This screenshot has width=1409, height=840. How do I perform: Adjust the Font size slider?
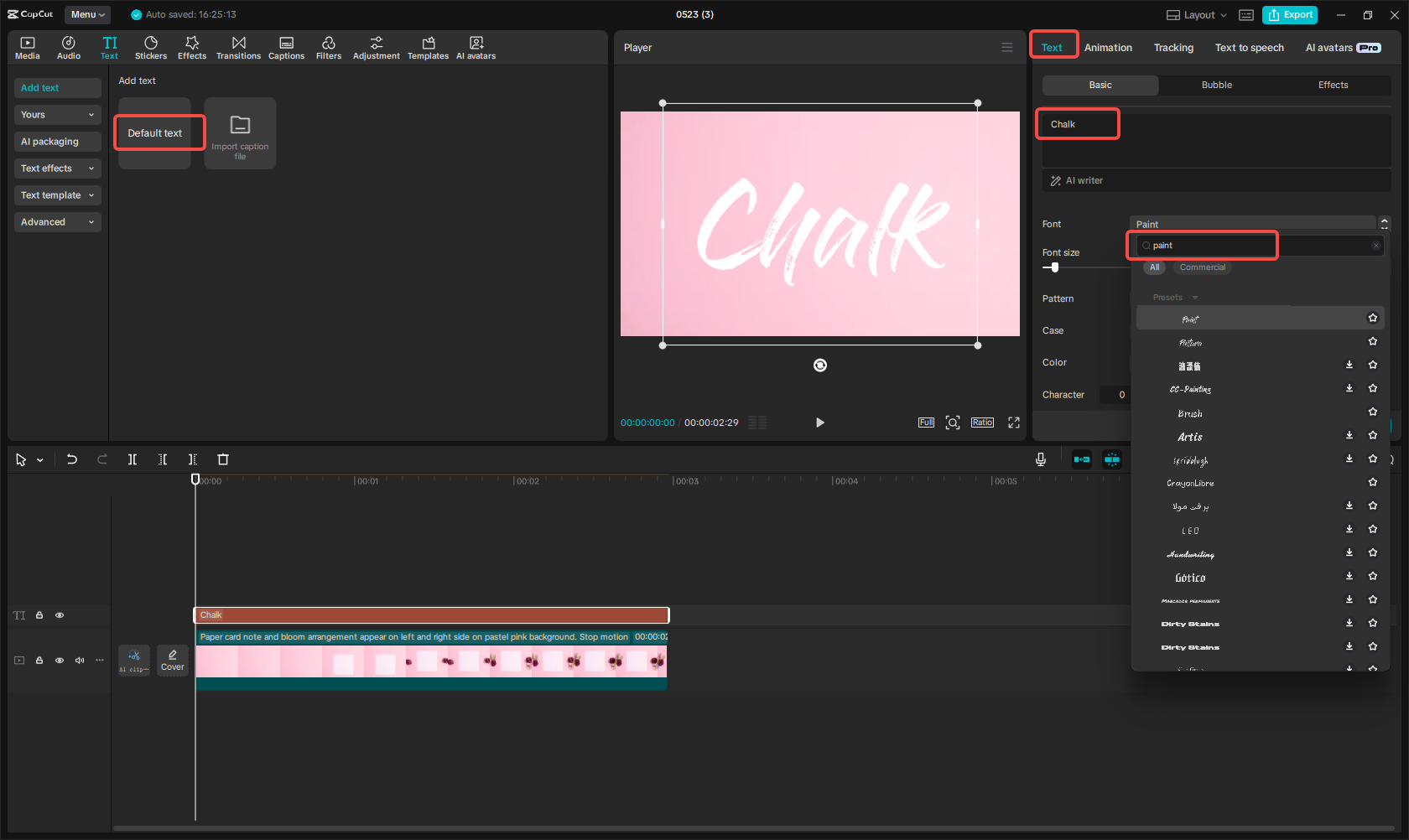[1053, 267]
